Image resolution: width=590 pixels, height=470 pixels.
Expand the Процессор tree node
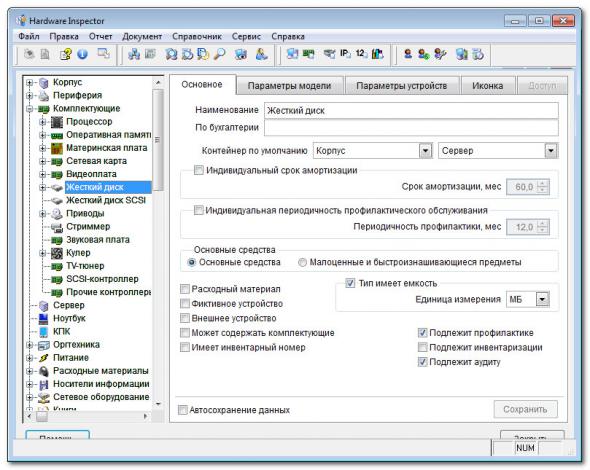[x=43, y=122]
